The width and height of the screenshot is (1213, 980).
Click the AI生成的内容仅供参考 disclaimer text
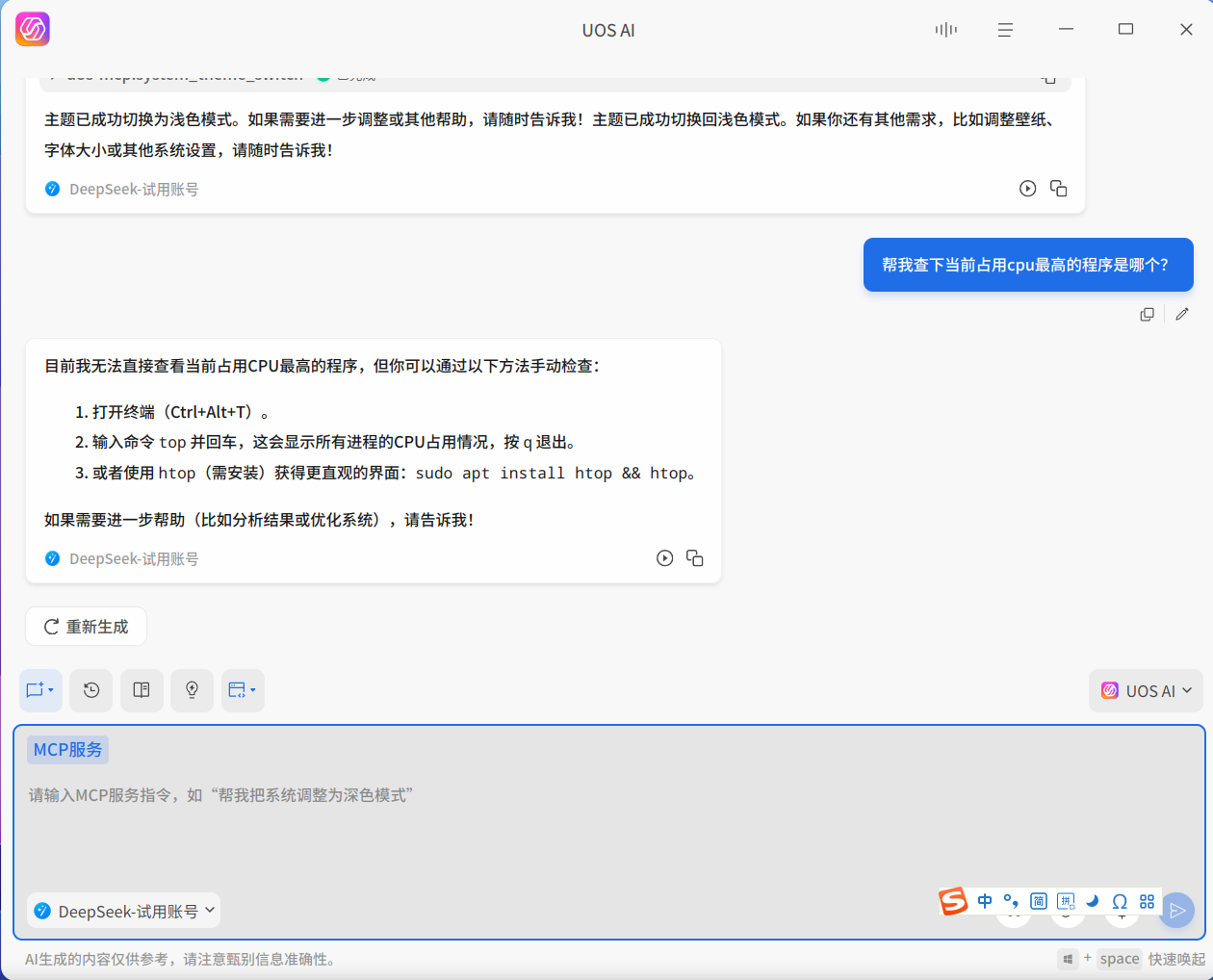pyautogui.click(x=180, y=960)
